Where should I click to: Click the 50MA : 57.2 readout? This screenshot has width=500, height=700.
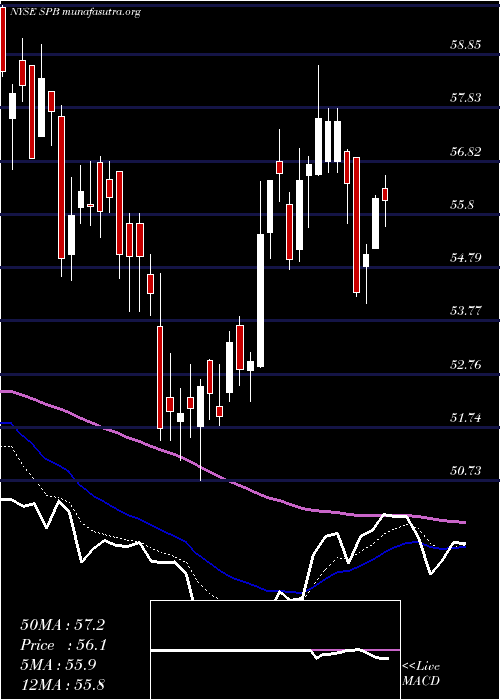click(x=62, y=625)
